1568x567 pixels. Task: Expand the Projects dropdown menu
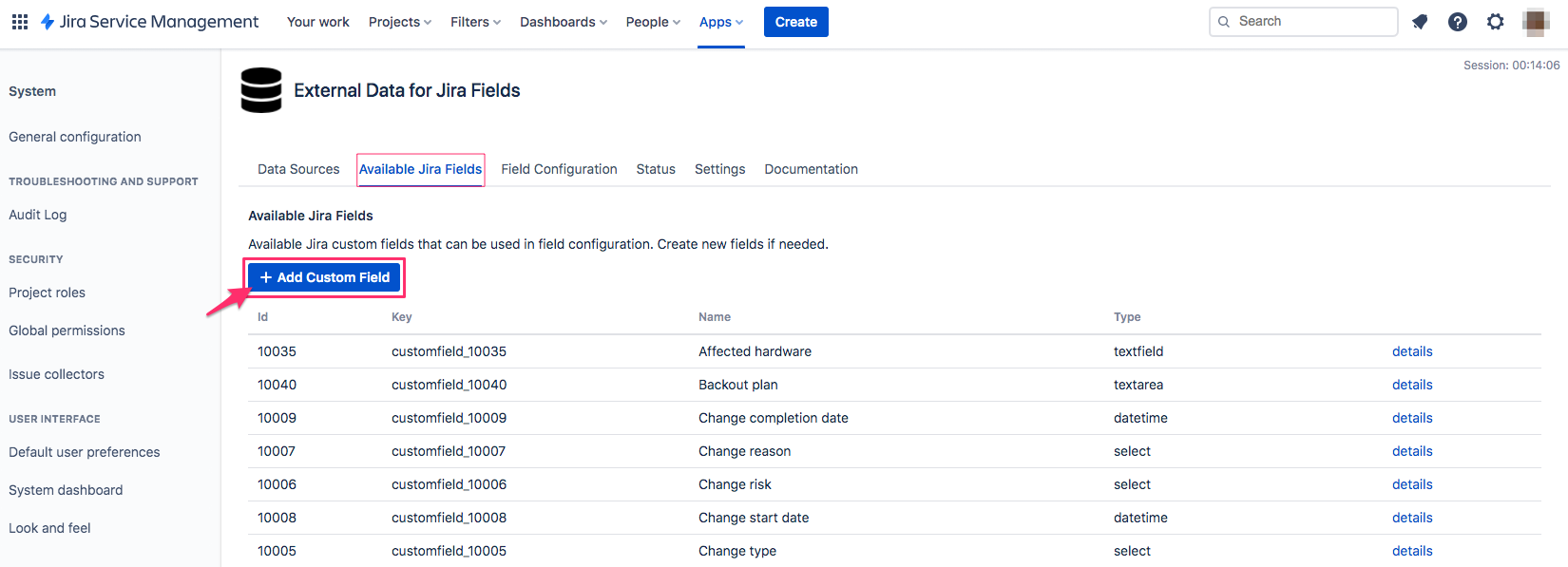pos(400,22)
